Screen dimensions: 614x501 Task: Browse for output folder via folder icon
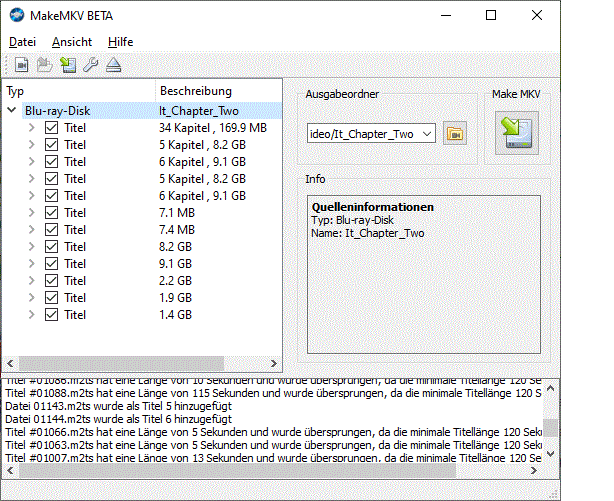coord(455,134)
